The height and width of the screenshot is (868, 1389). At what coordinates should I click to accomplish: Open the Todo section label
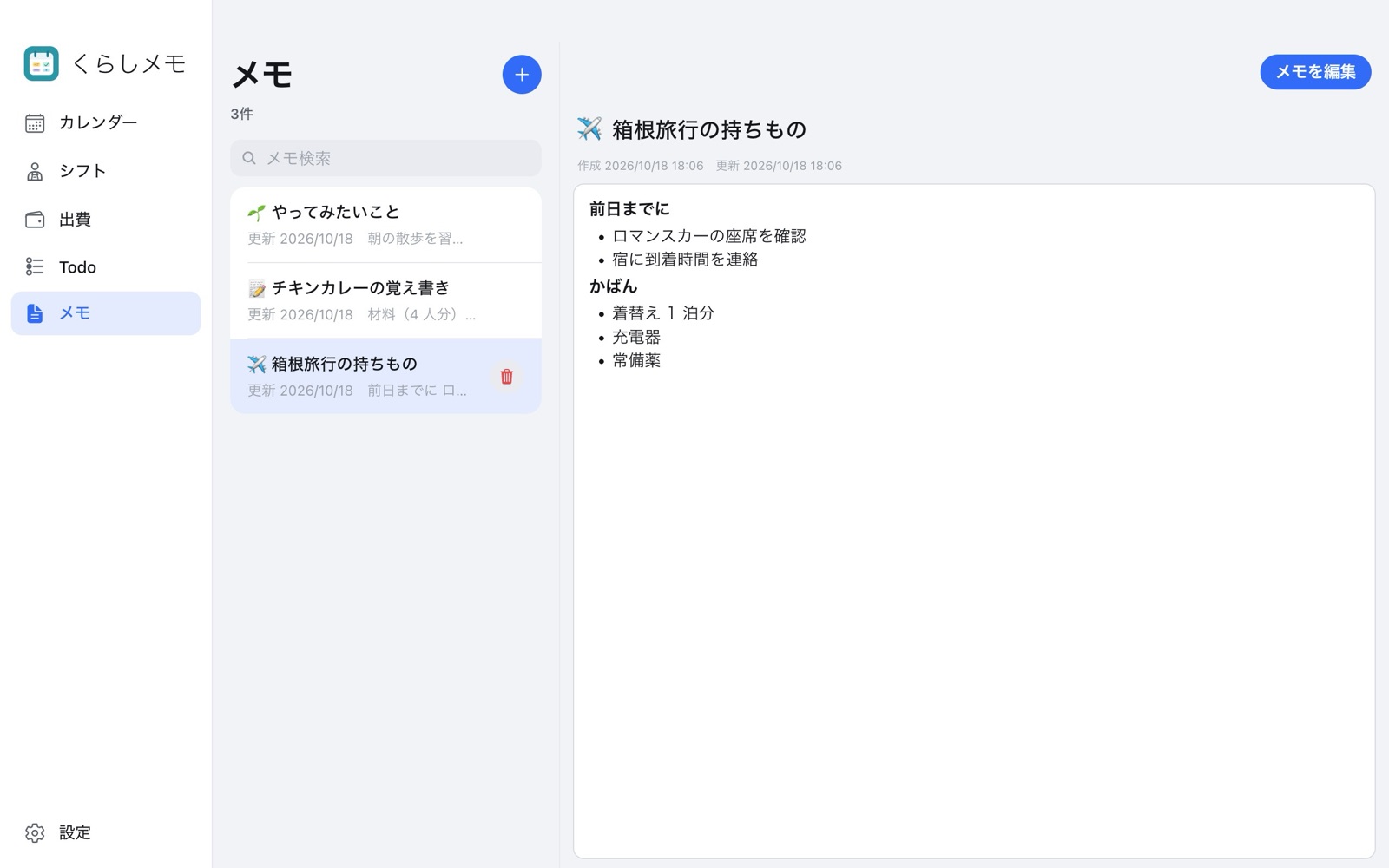(77, 267)
